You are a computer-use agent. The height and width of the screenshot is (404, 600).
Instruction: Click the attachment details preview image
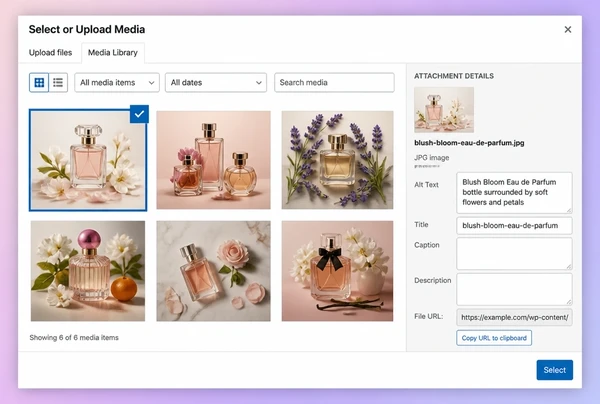(x=444, y=110)
